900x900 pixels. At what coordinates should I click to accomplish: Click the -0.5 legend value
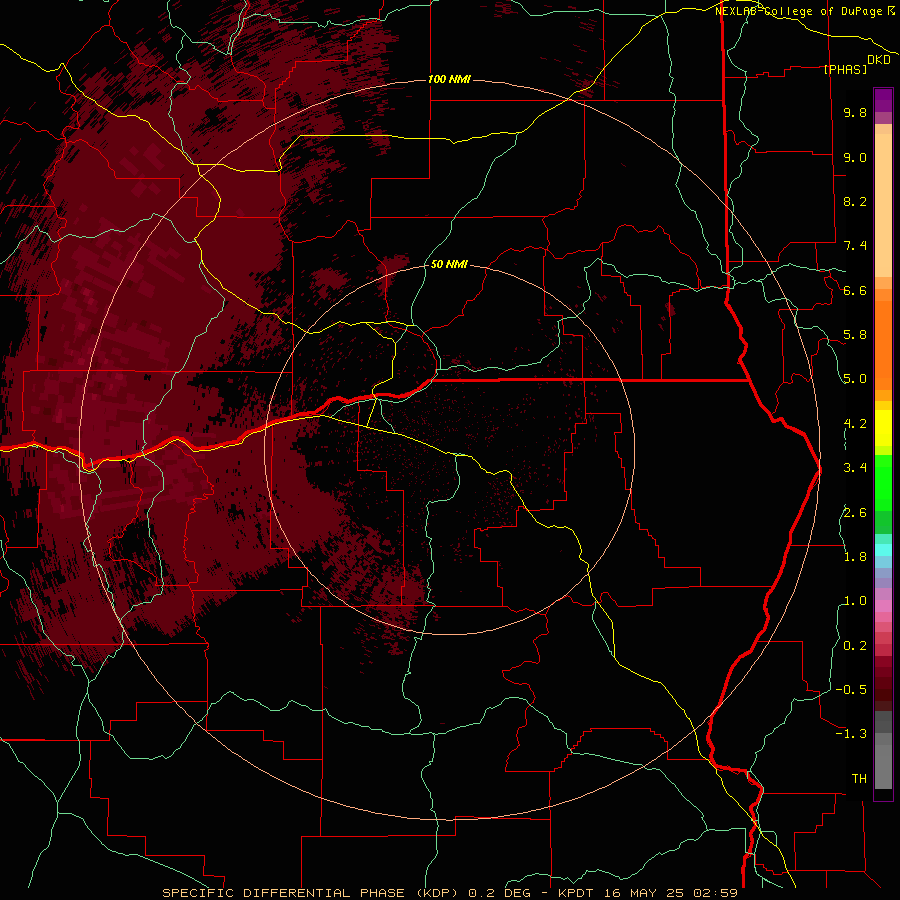tap(851, 690)
